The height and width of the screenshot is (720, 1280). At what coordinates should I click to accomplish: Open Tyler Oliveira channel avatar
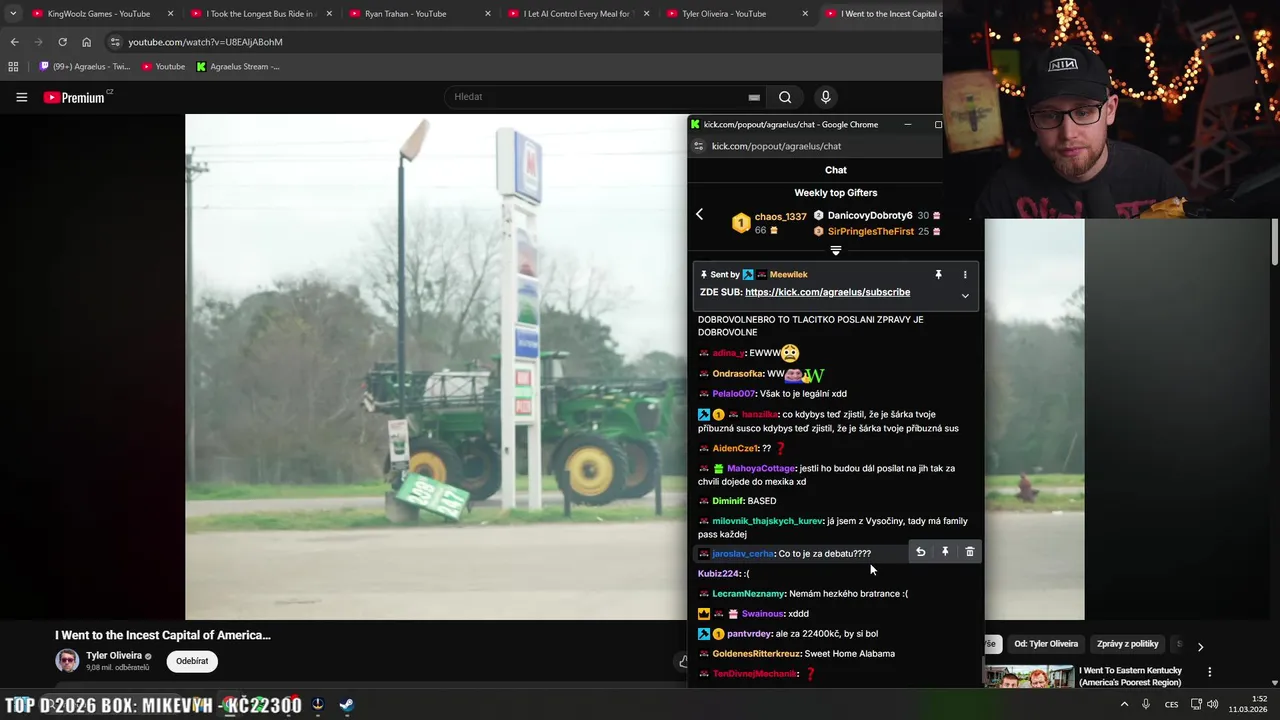click(67, 661)
